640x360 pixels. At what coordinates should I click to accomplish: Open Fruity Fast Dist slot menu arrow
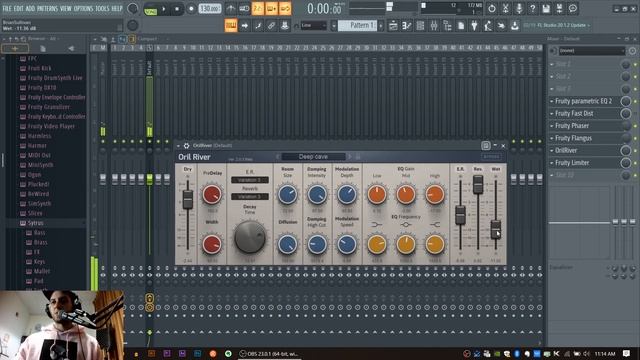click(552, 113)
